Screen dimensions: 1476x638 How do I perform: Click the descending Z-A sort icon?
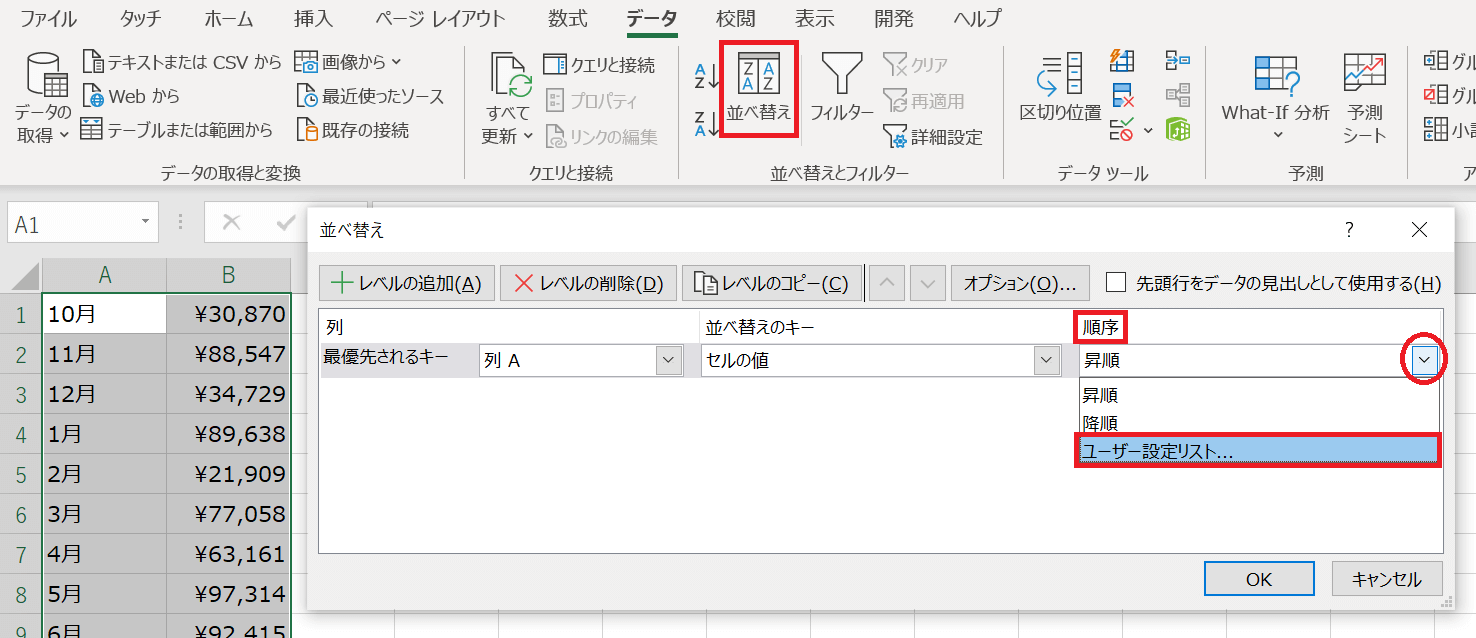(x=706, y=123)
